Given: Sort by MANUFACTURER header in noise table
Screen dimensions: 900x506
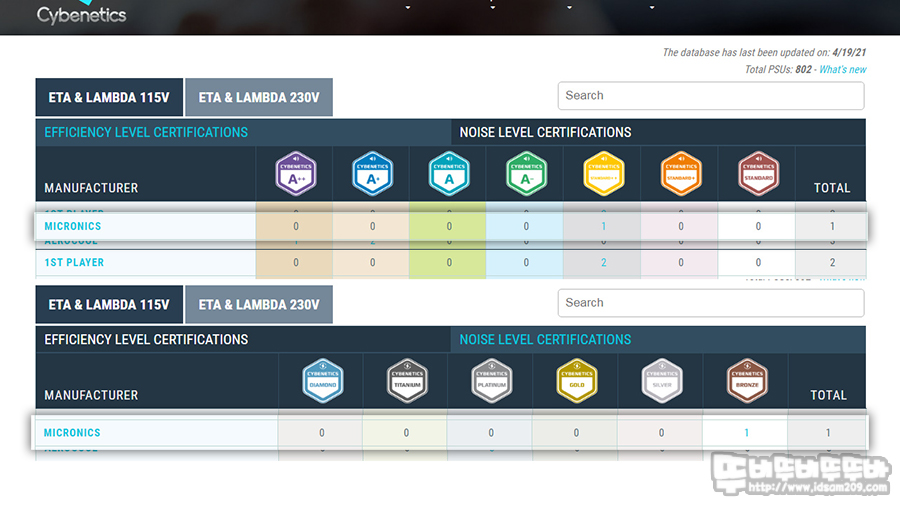Looking at the screenshot, I should pyautogui.click(x=91, y=188).
